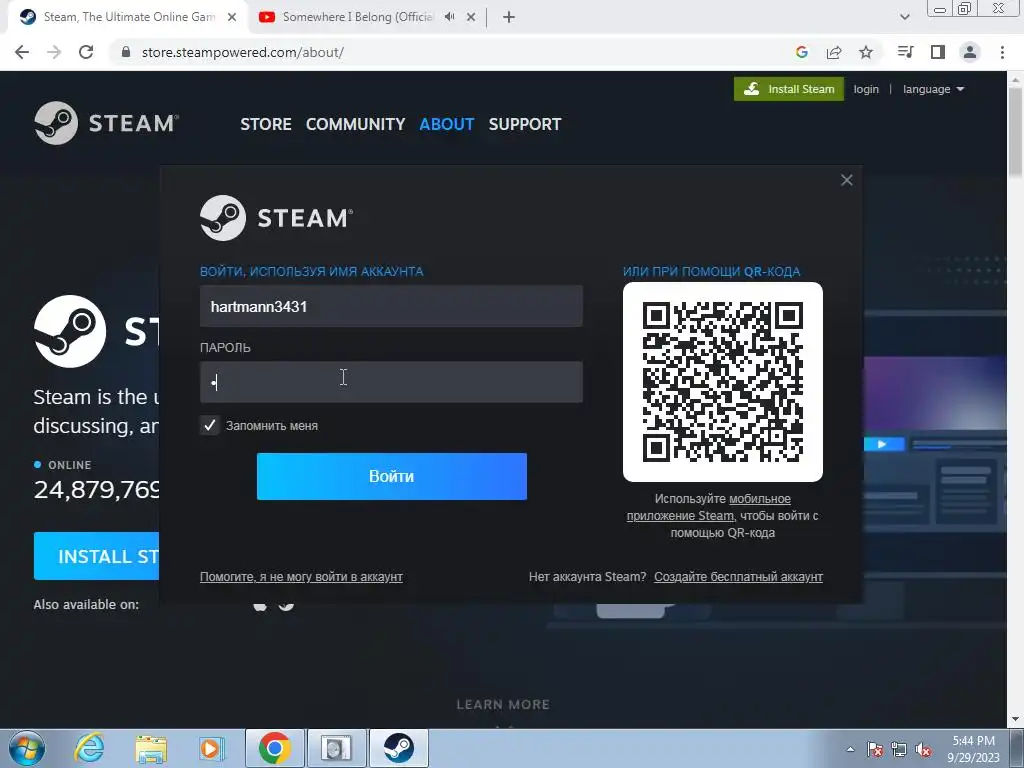The width and height of the screenshot is (1024, 768).
Task: Click the taskbar item left of Steam
Action: (336, 748)
